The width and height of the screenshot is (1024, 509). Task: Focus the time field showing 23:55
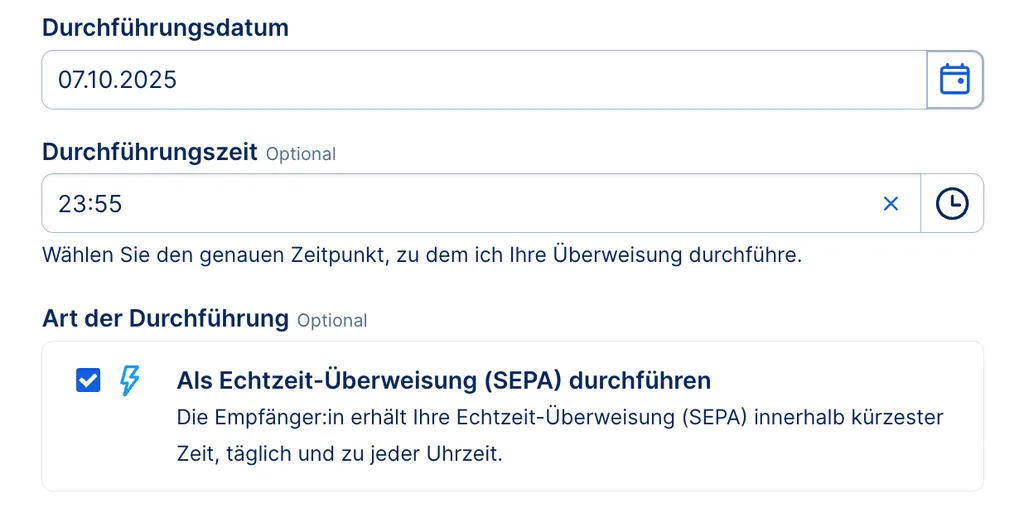tap(450, 204)
